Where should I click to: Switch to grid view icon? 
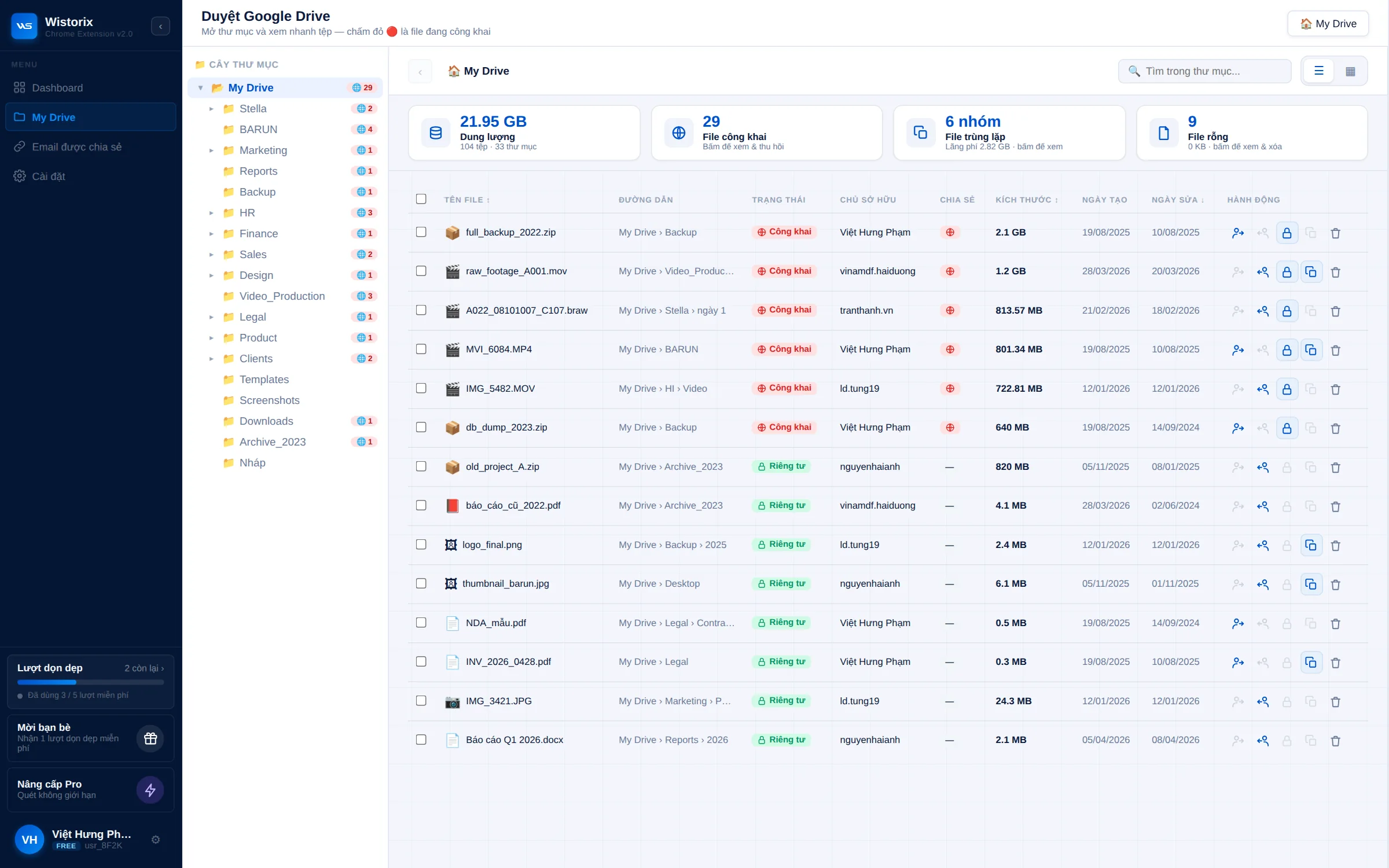[x=1350, y=71]
